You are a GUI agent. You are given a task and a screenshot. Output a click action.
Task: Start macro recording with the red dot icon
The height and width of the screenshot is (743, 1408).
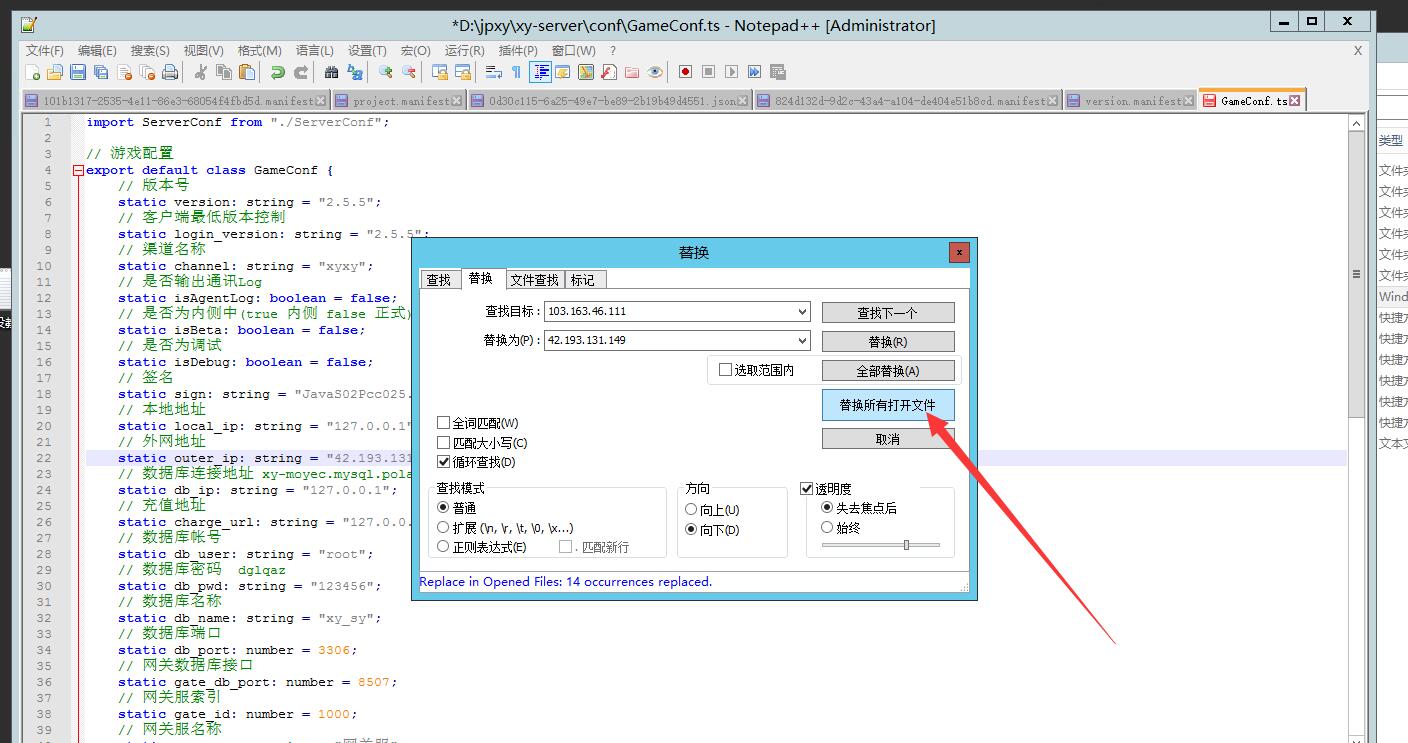685,72
